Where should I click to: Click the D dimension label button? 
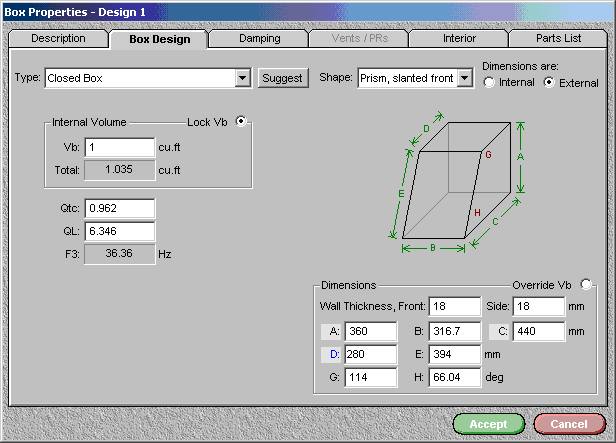331,354
